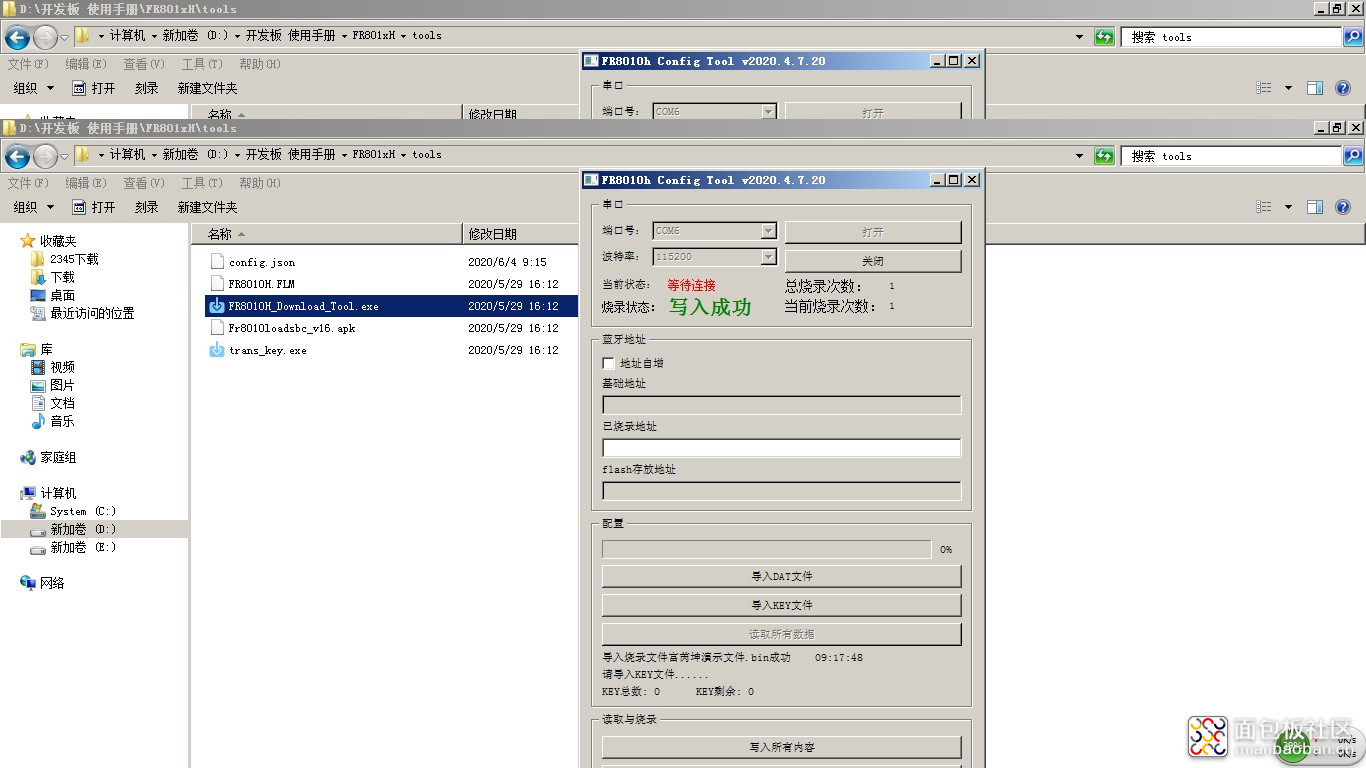The width and height of the screenshot is (1366, 768).
Task: Open Help in the back Explorer window
Action: [1343, 88]
